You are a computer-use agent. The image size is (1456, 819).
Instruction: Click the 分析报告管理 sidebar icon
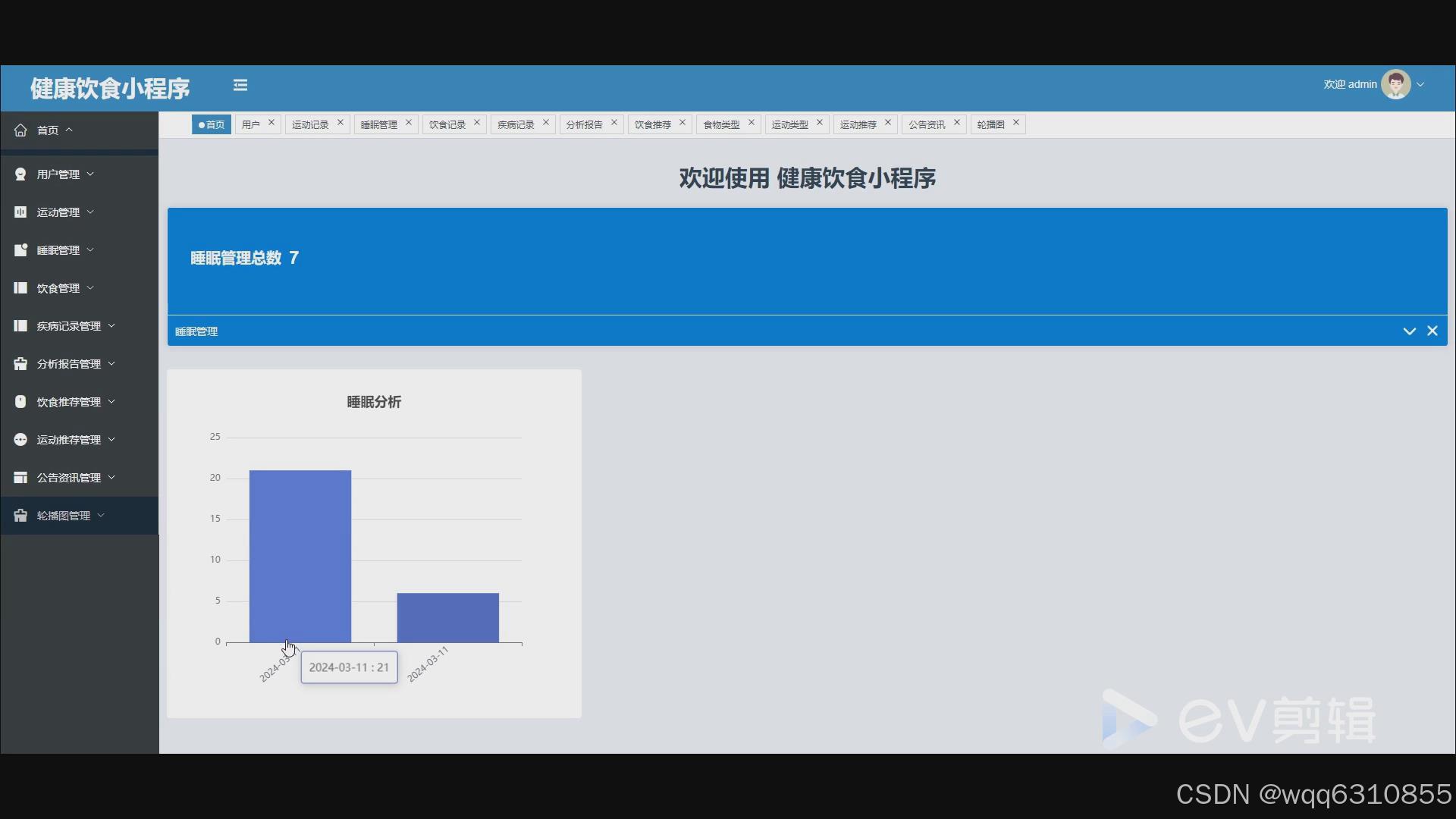[x=20, y=364]
